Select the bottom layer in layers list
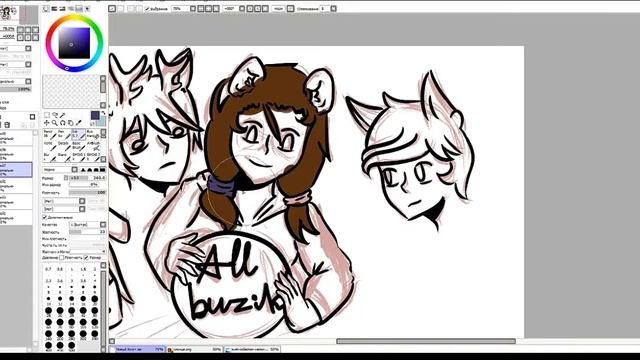Screen dimensions: 640x360 point(16,218)
